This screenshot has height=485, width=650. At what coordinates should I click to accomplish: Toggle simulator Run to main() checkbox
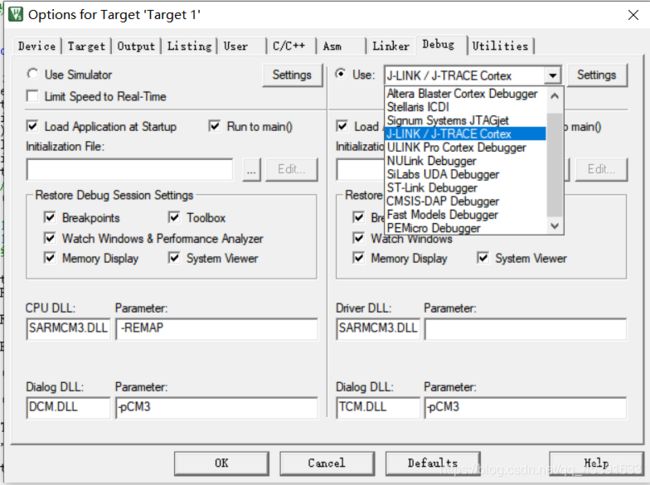(x=214, y=126)
